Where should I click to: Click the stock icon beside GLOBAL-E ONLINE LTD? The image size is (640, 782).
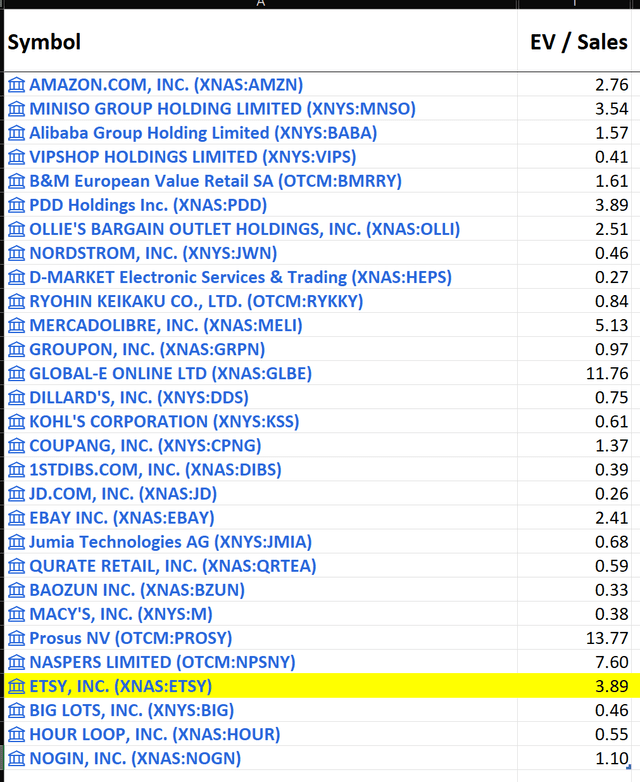coord(16,374)
